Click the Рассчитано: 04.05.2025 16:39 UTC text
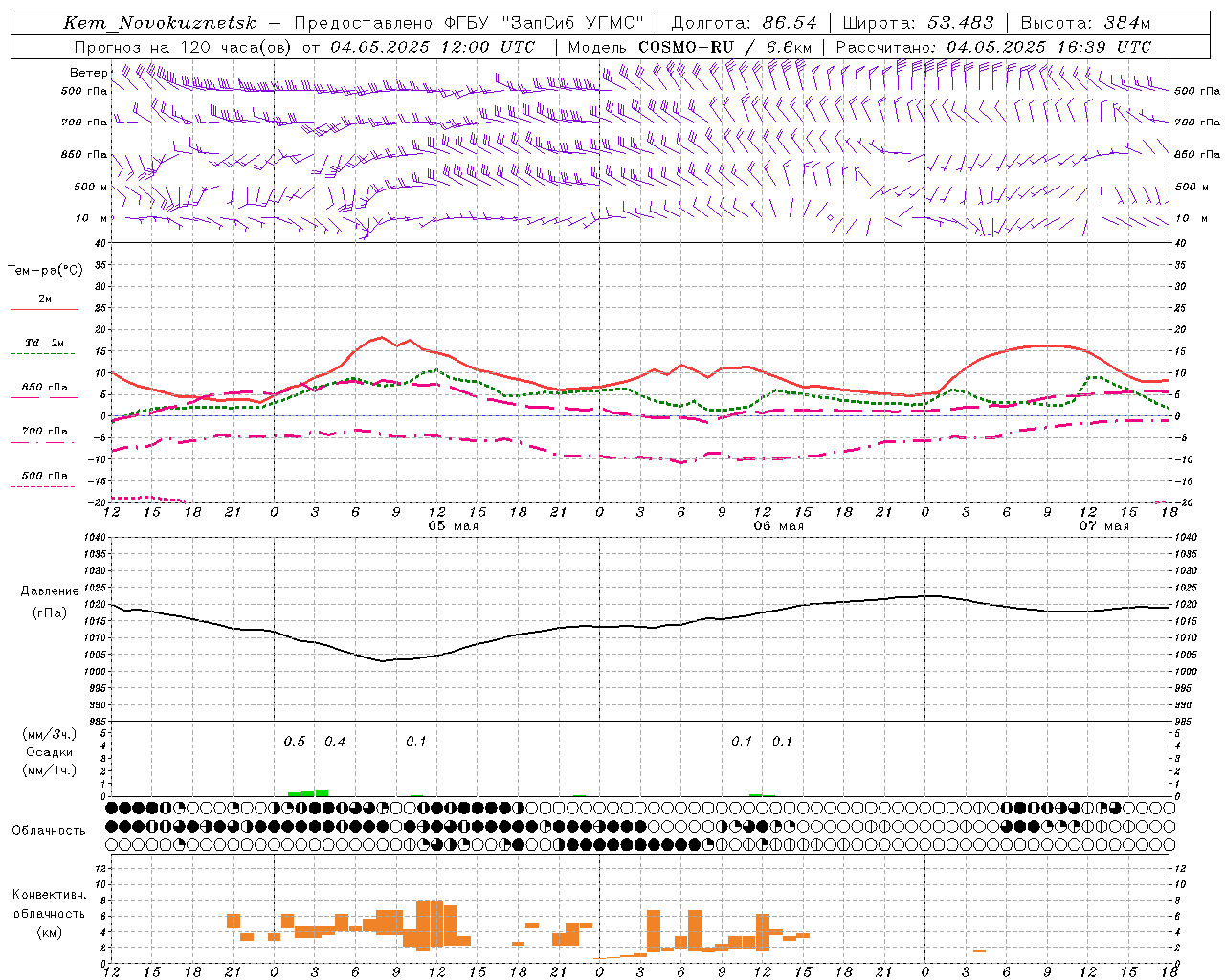 [993, 47]
